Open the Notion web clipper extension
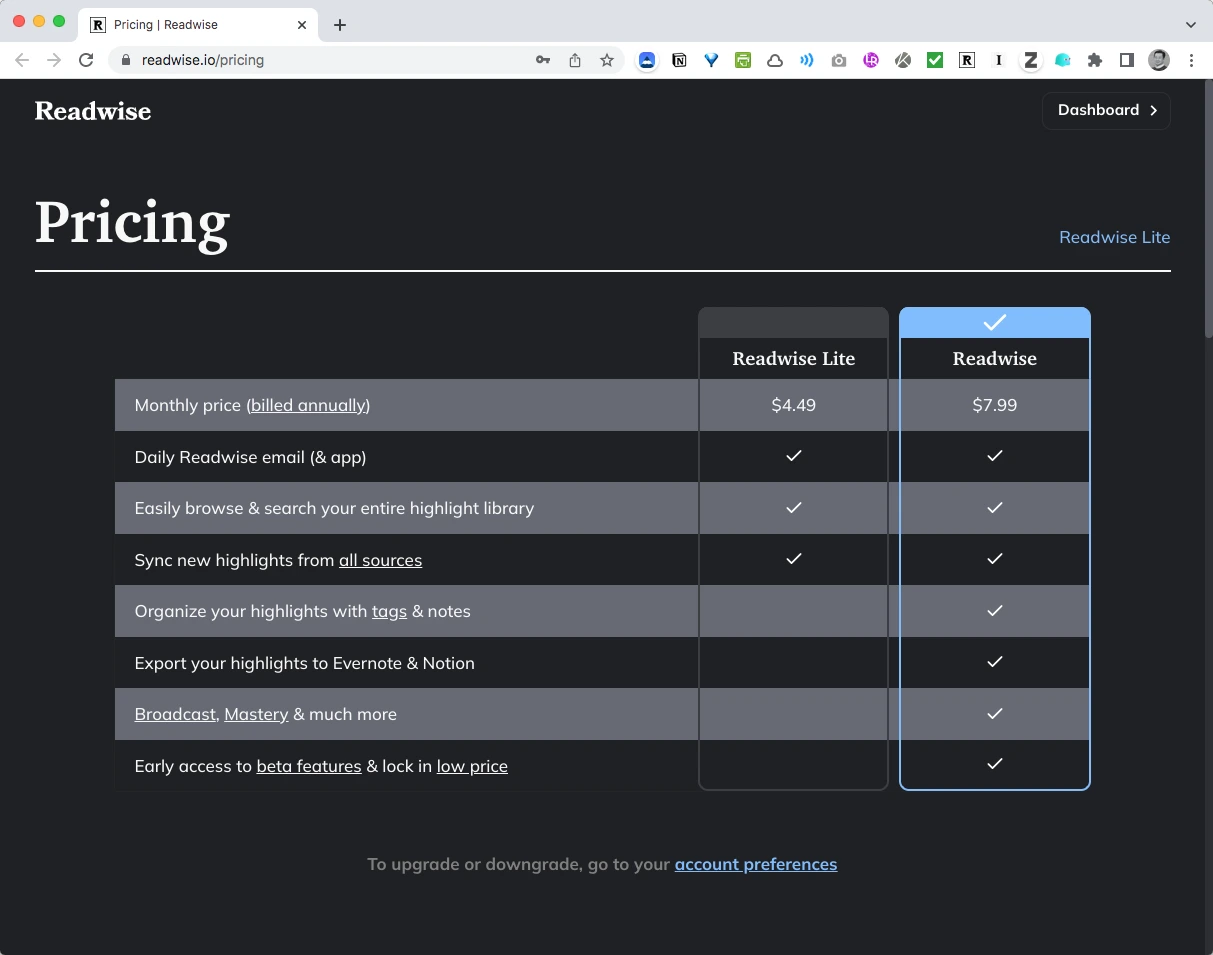The width and height of the screenshot is (1213, 955). (680, 60)
